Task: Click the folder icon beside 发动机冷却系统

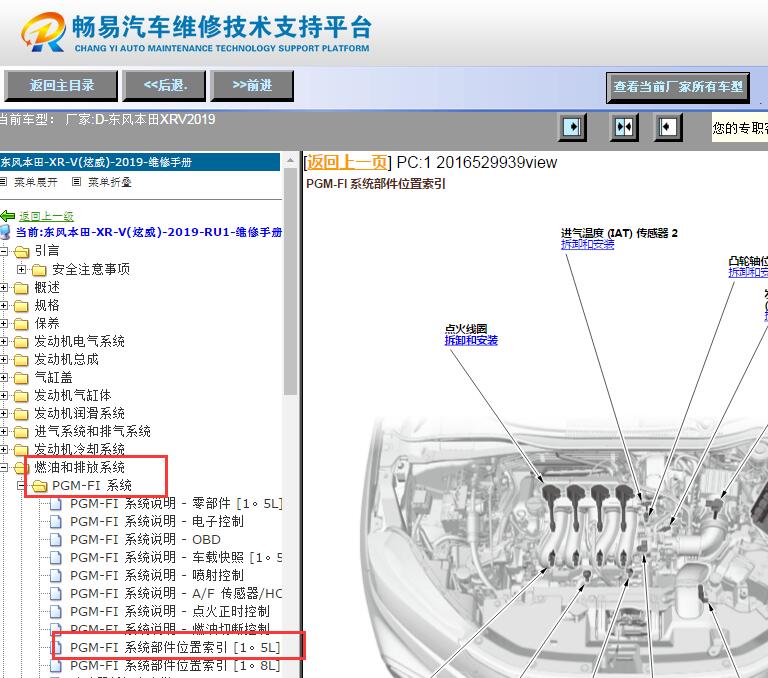Action: (x=21, y=450)
